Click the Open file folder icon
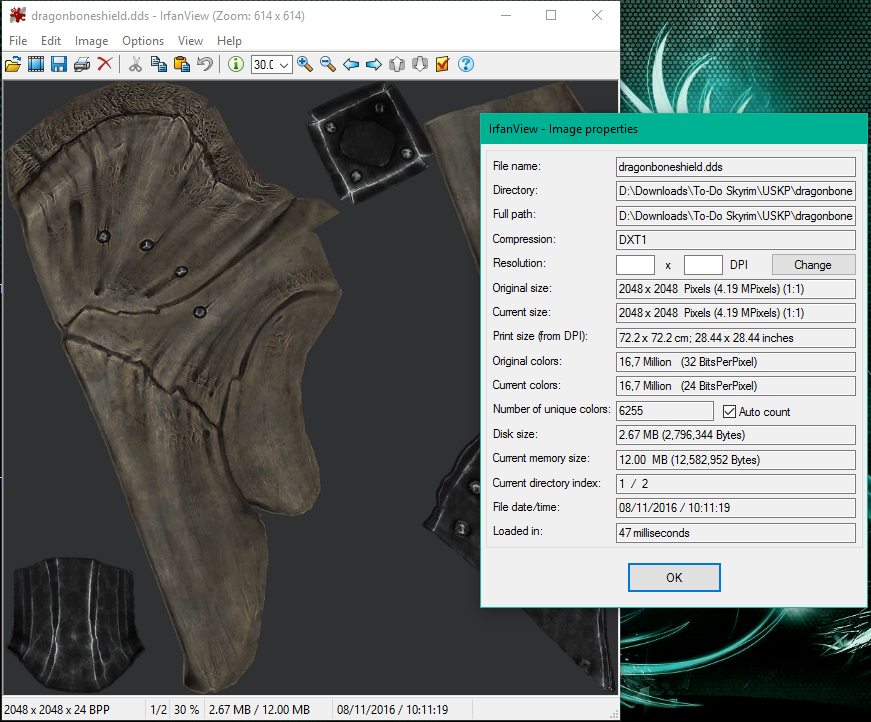Screen dimensions: 871x722 [x=13, y=64]
